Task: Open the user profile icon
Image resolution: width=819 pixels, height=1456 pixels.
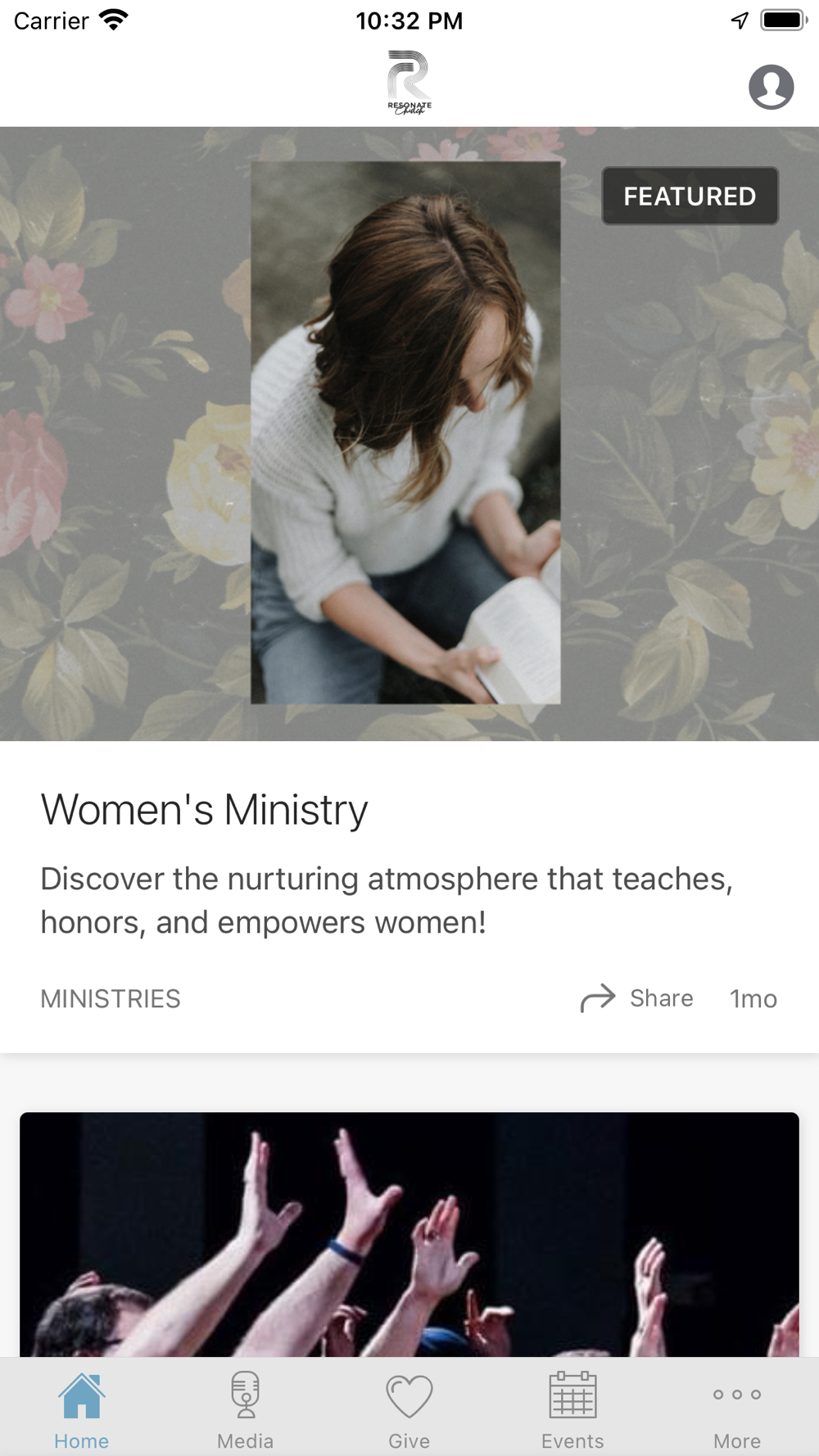Action: (x=771, y=87)
